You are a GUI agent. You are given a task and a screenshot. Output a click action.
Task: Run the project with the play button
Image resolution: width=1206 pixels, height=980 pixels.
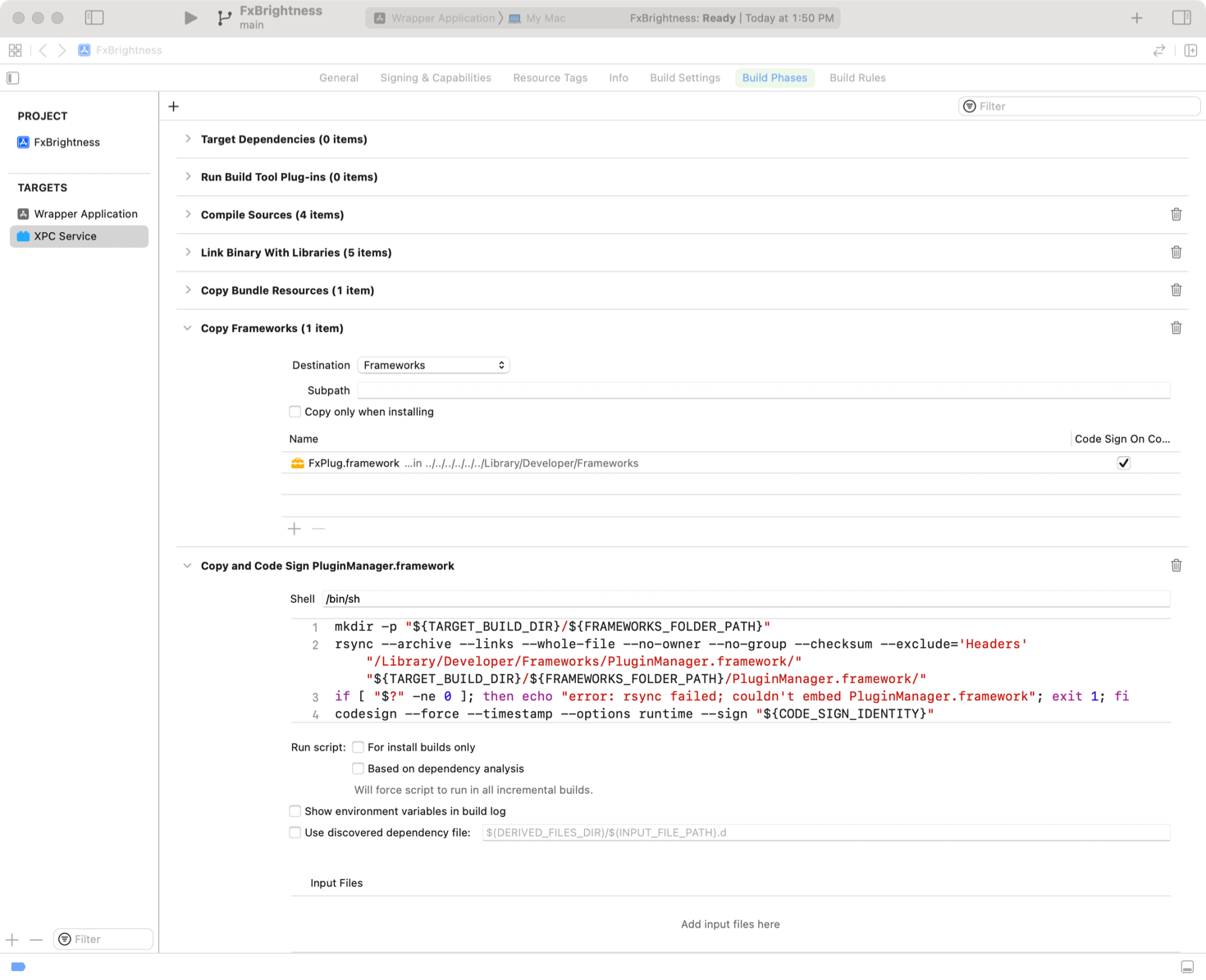190,18
